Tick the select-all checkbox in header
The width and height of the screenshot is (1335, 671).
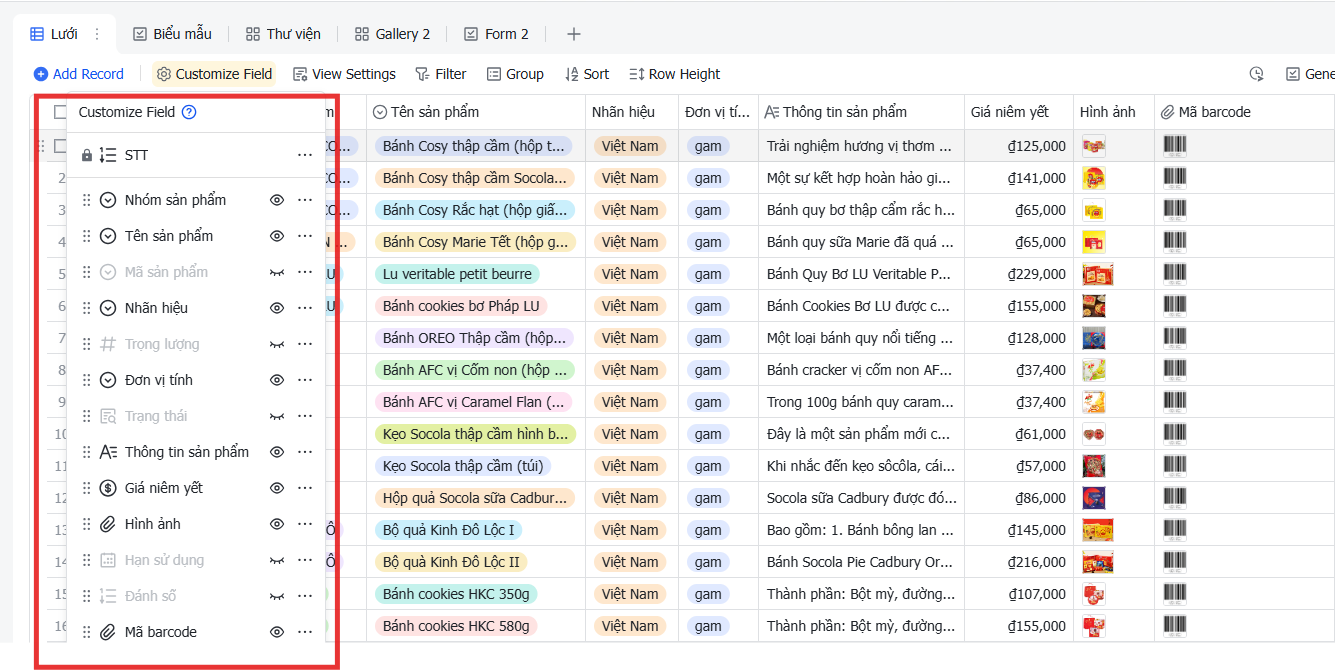(60, 112)
